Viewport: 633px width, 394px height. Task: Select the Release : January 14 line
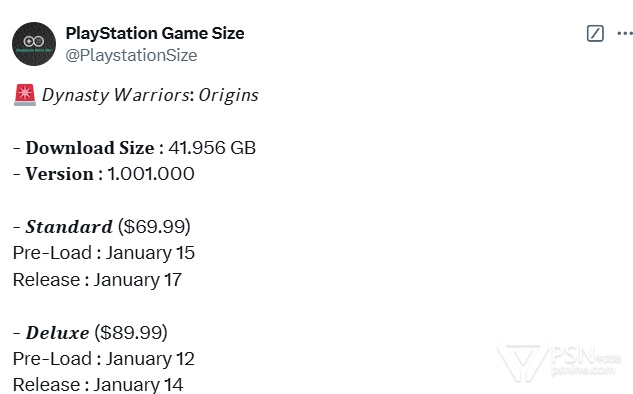click(x=98, y=385)
